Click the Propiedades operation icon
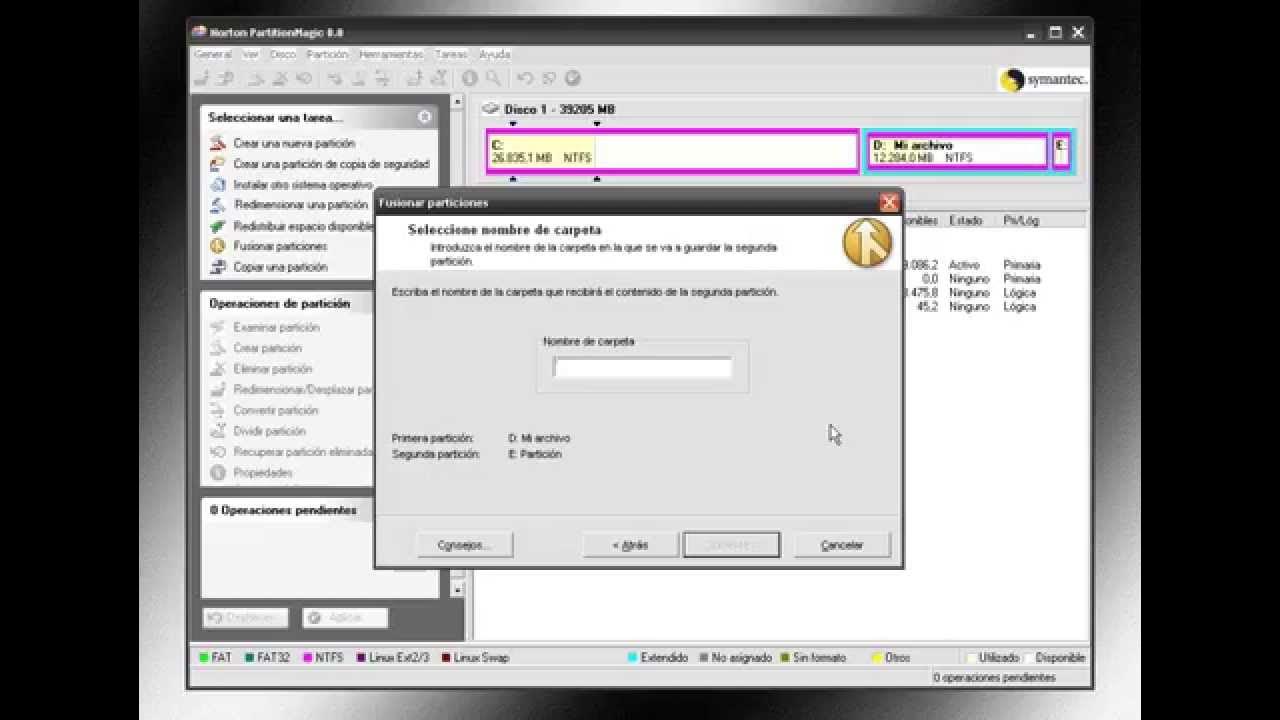 [218, 473]
